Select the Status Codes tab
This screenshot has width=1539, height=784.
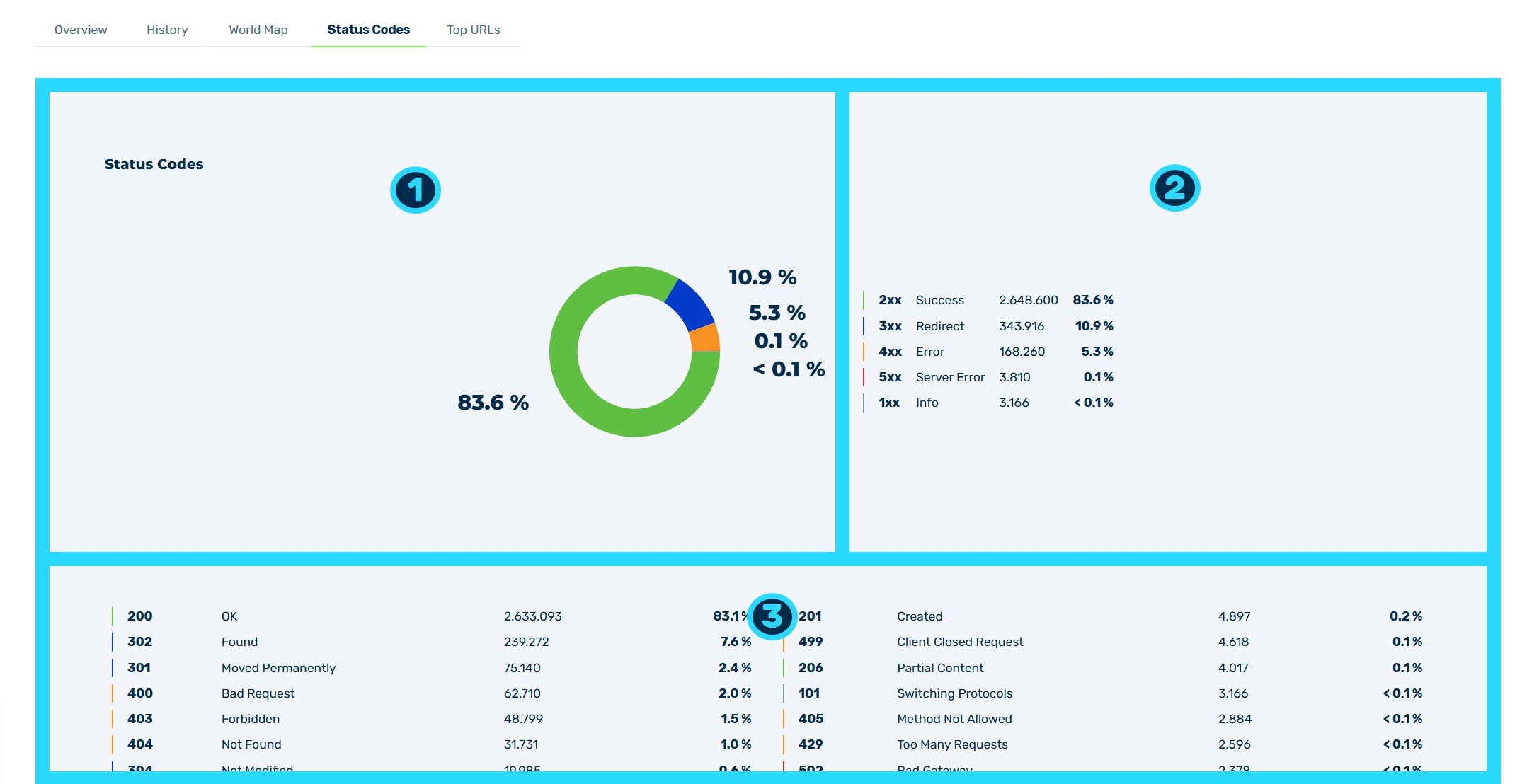368,30
